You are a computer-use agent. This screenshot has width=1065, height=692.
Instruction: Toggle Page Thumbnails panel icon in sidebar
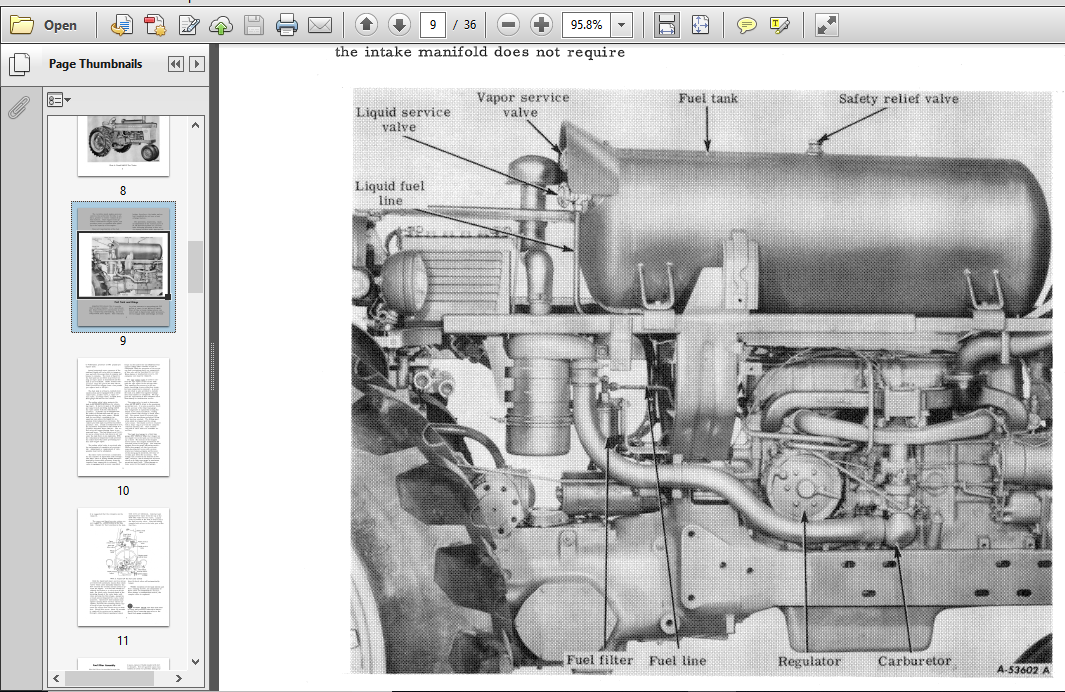point(20,65)
